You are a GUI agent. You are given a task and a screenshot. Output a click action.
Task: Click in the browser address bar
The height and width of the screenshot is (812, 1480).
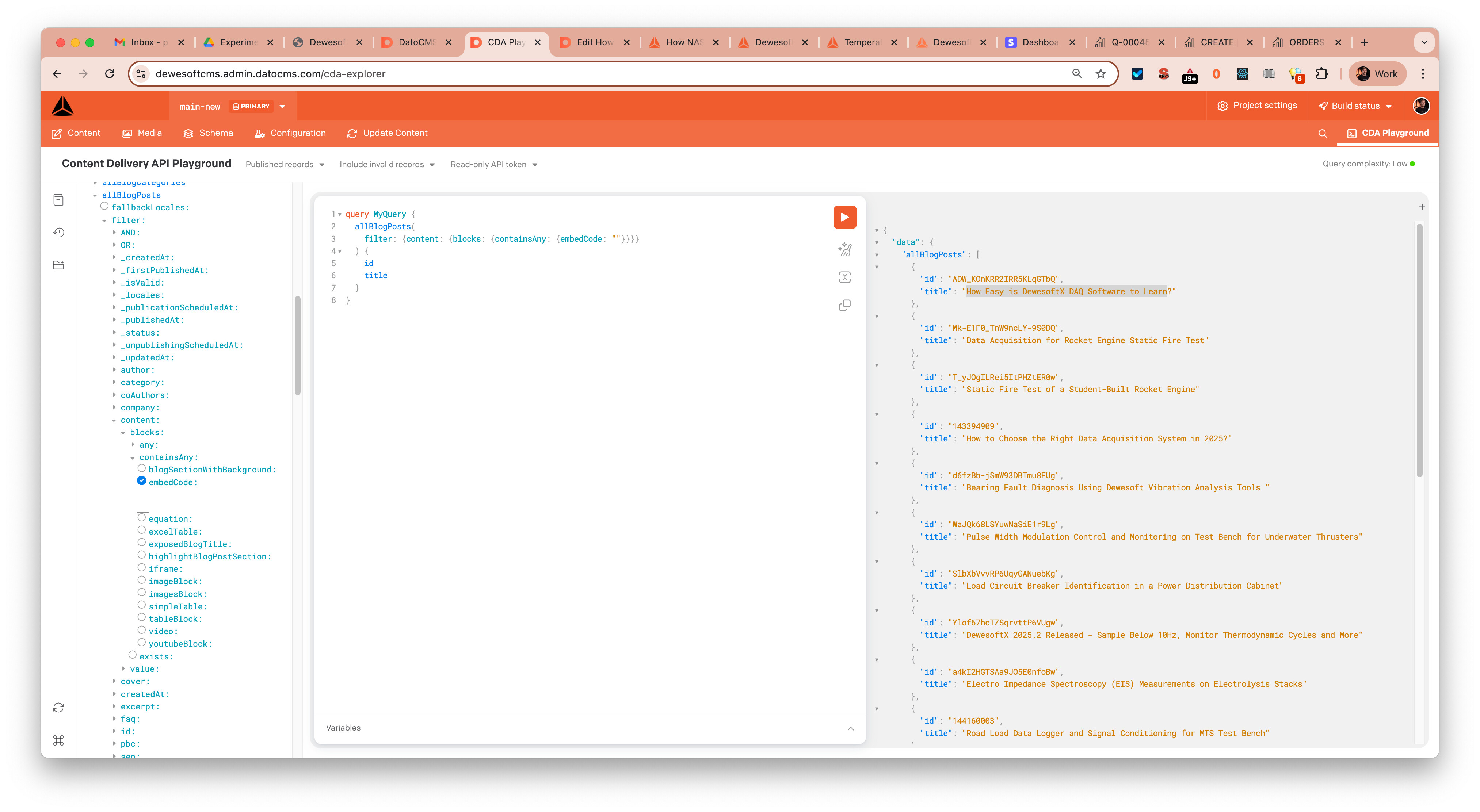tap(575, 73)
